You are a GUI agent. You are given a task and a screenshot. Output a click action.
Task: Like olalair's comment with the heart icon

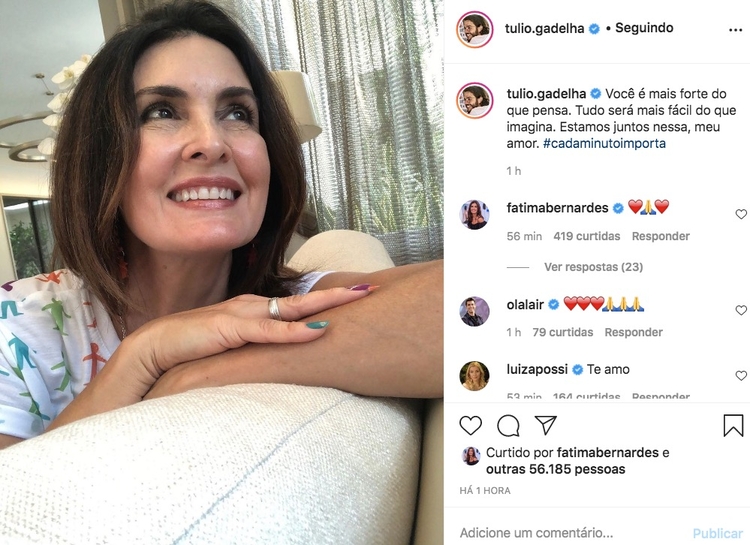741,310
